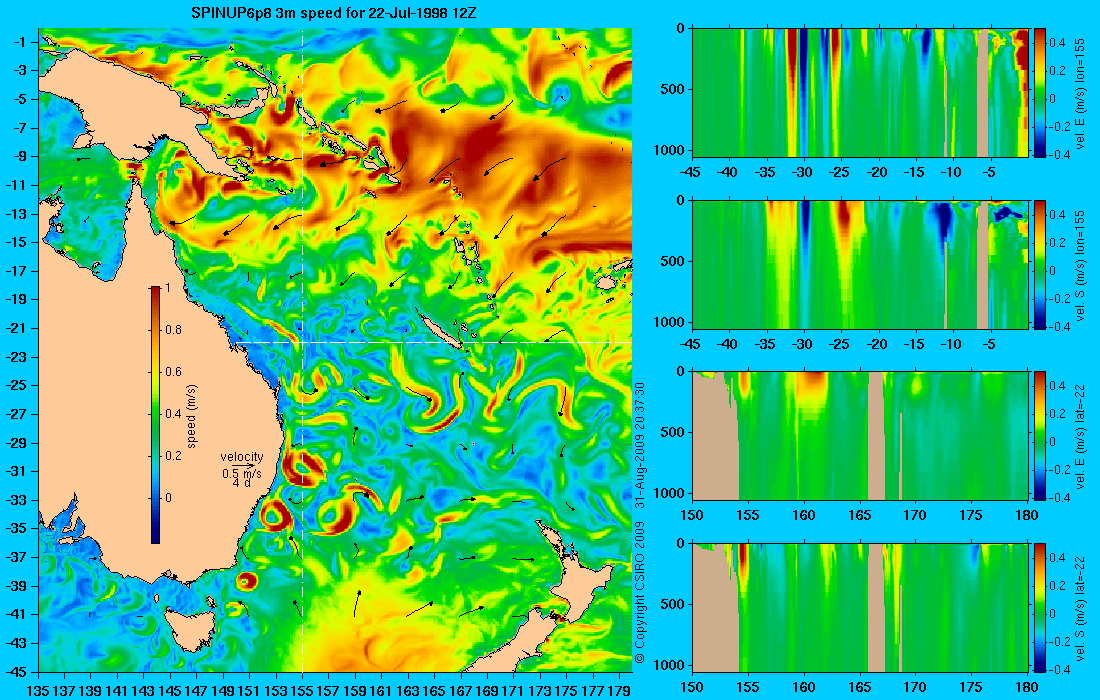Click latitude tick -45 on the main map axis
Viewport: 1100px width, 700px height.
(x=15, y=671)
